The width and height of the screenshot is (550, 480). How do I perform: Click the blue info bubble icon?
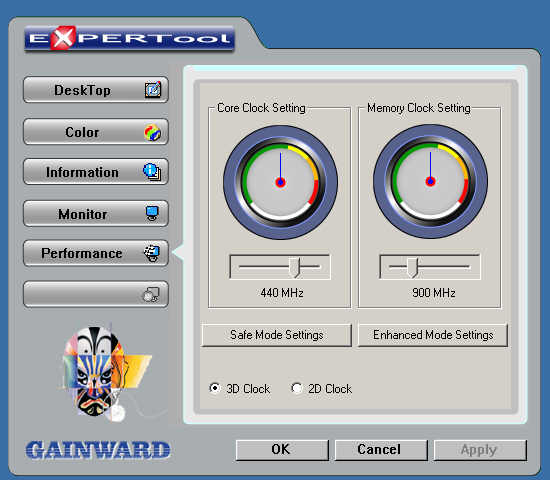[152, 172]
